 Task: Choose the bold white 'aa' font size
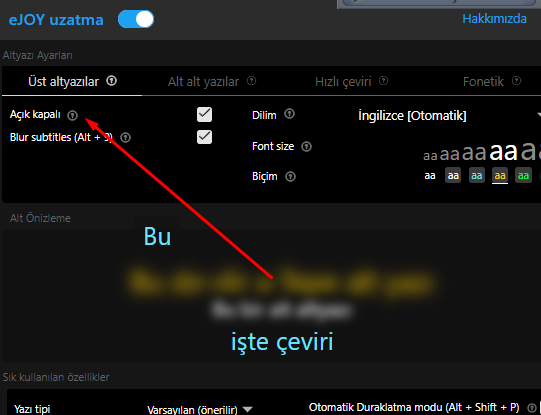tap(503, 151)
